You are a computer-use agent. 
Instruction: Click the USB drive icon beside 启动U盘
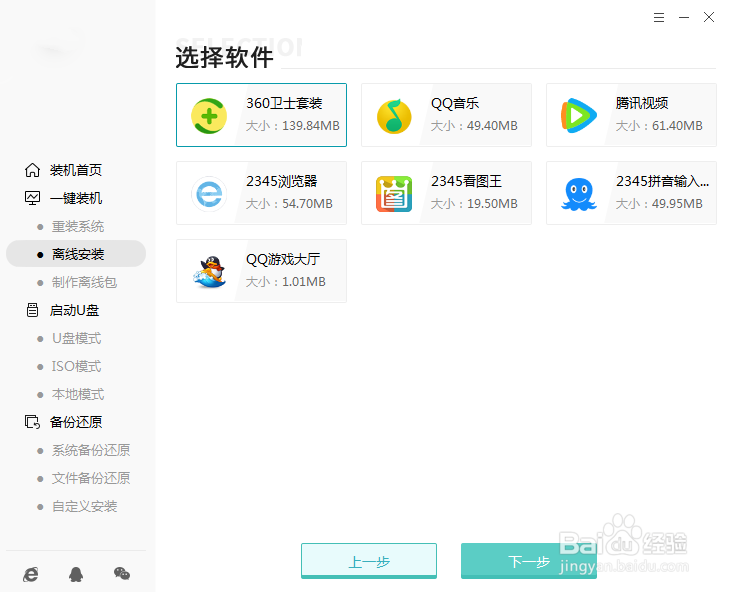pos(32,310)
